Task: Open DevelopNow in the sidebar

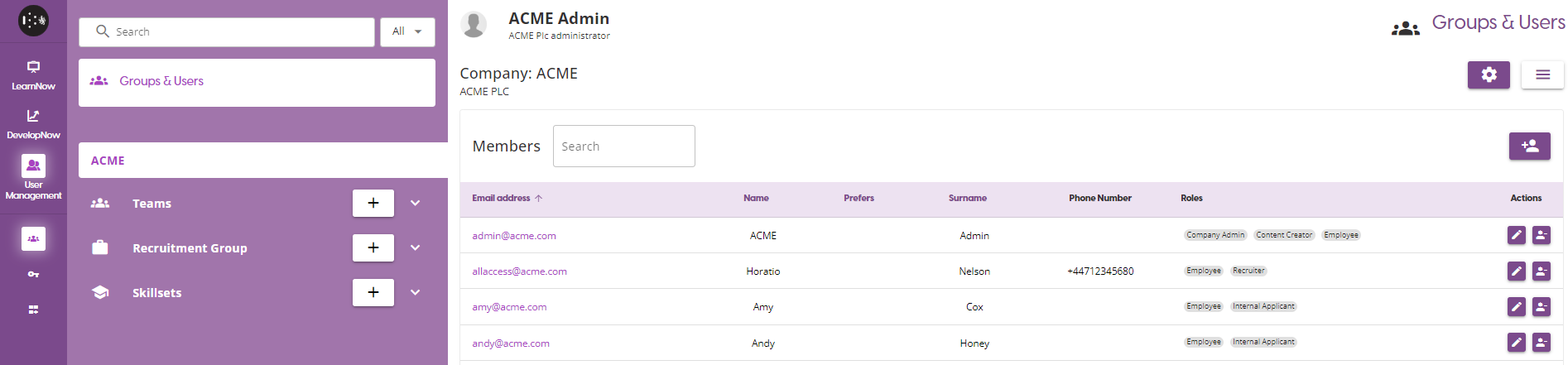Action: [x=33, y=123]
